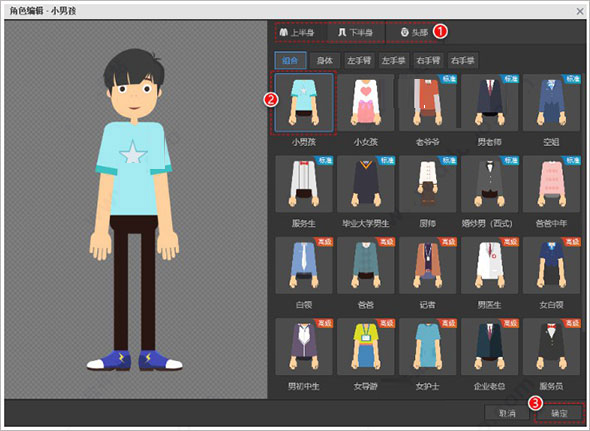This screenshot has width=590, height=431.
Task: Choose the 厨师 outfit thumbnail
Action: click(x=427, y=184)
